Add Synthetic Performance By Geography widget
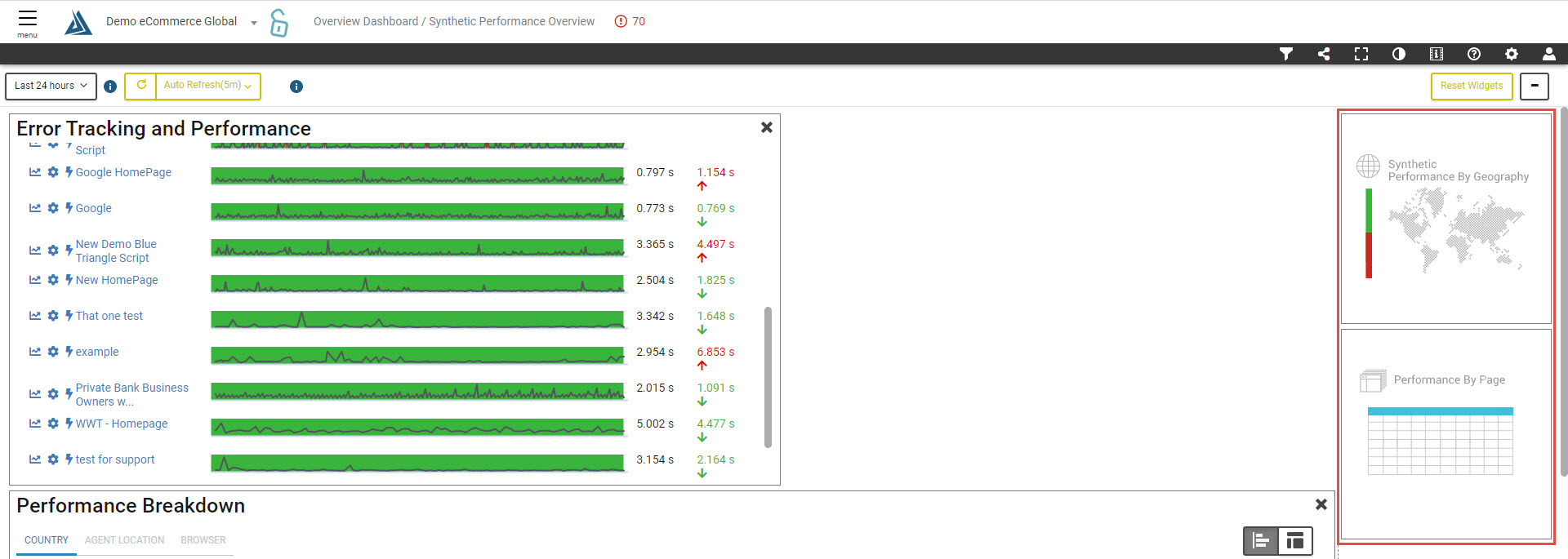 pos(1446,219)
